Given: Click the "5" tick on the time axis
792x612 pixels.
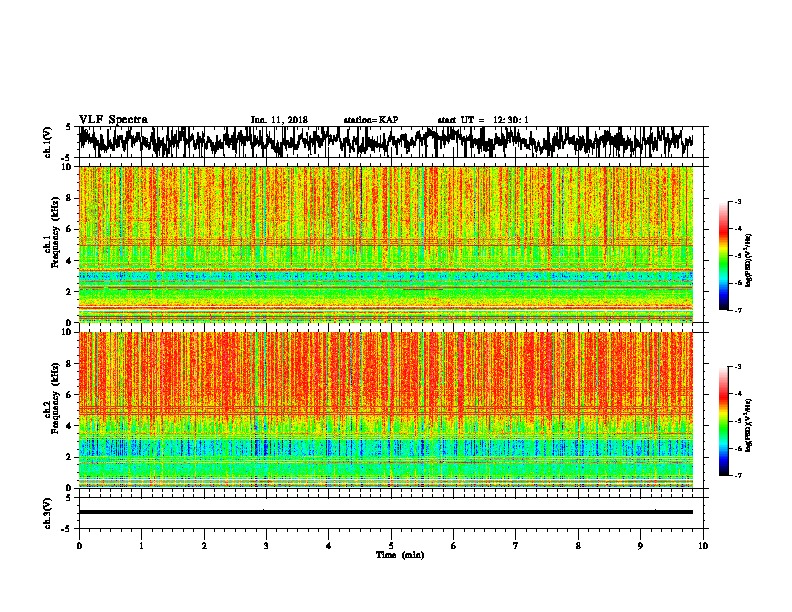Looking at the screenshot, I should 391,546.
